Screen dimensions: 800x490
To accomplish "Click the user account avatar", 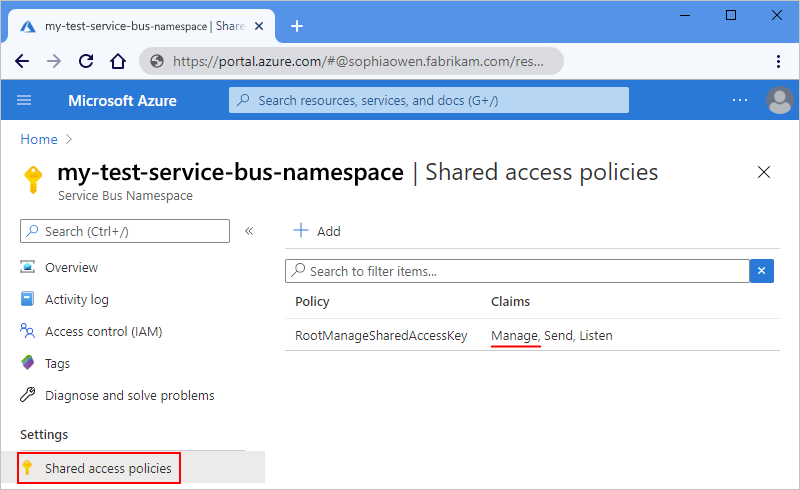I will pyautogui.click(x=778, y=100).
